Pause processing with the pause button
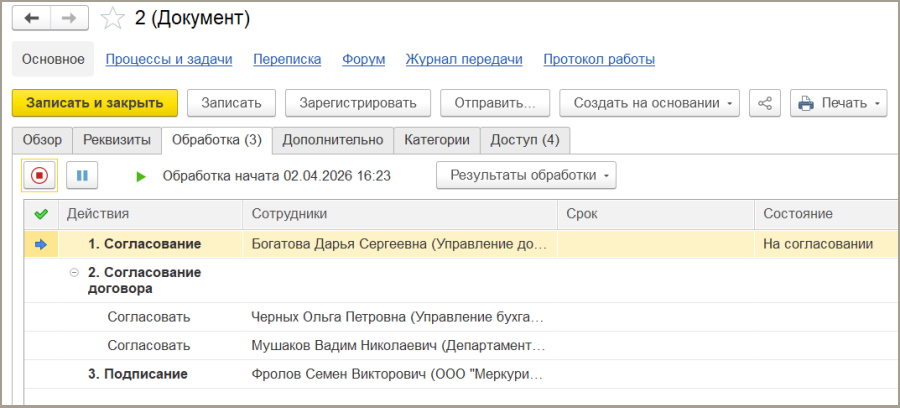 pyautogui.click(x=82, y=175)
